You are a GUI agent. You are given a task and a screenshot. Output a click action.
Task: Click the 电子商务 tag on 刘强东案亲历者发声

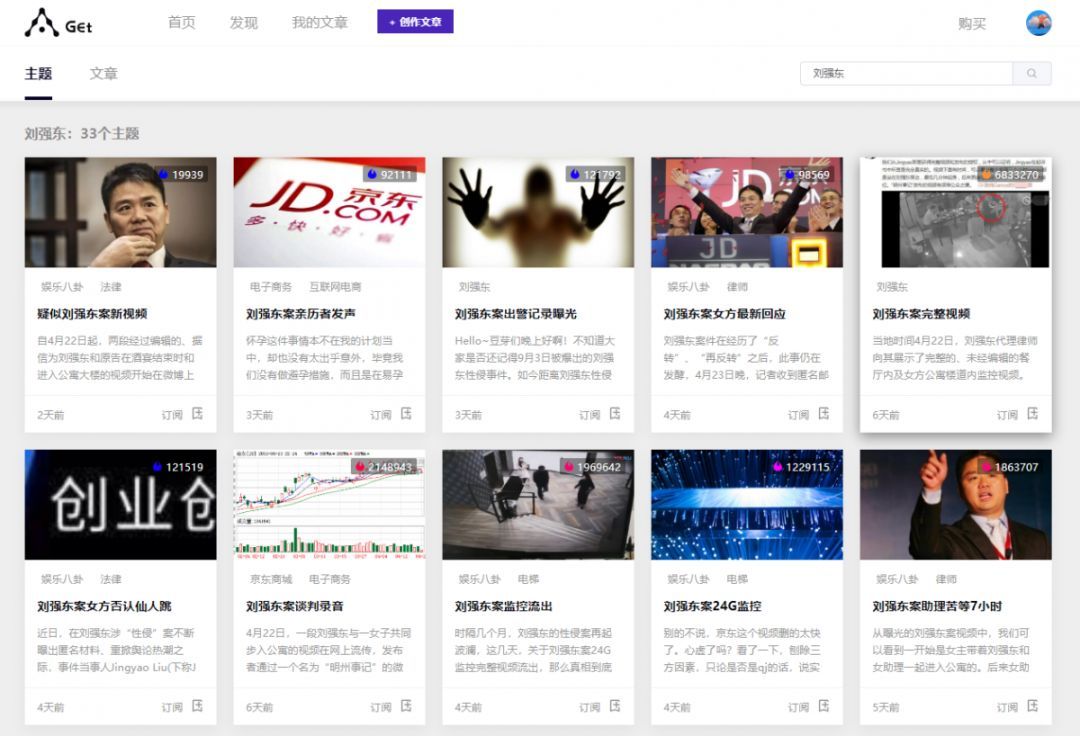coord(271,286)
